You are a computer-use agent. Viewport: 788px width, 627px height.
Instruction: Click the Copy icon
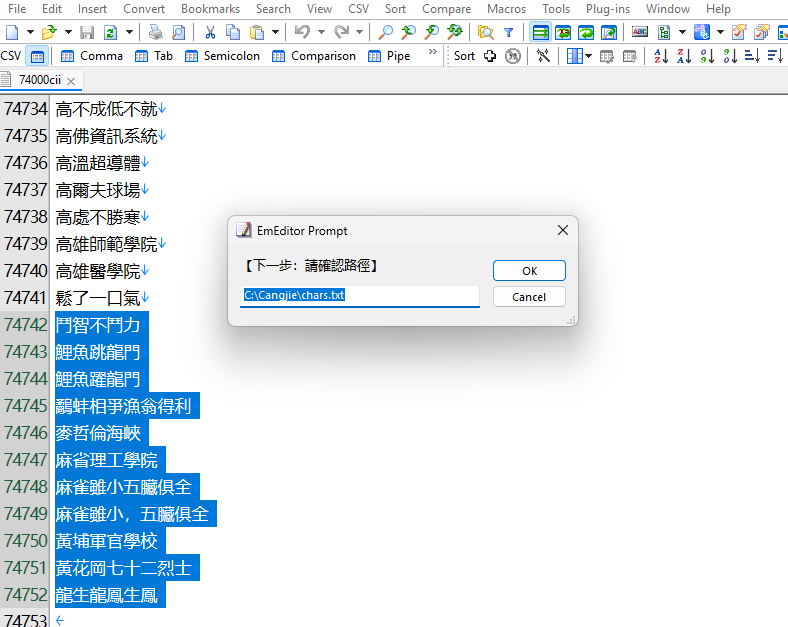point(233,33)
